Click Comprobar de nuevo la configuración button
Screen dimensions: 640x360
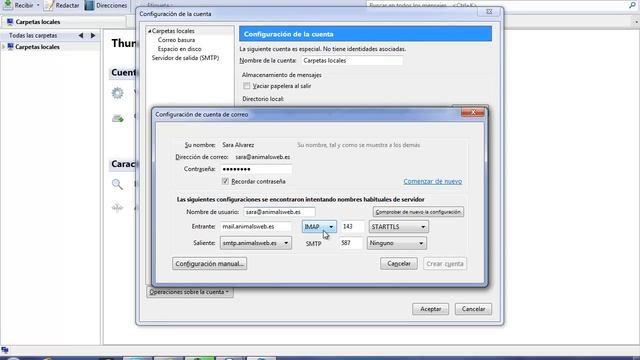418,212
